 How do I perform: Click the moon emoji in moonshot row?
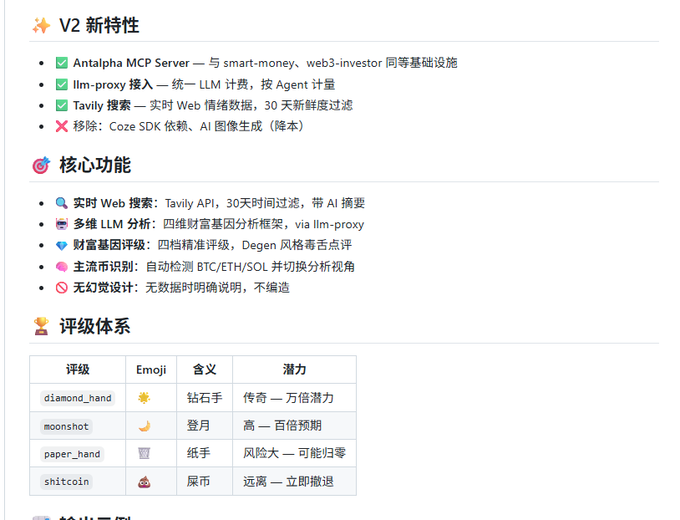coord(144,426)
